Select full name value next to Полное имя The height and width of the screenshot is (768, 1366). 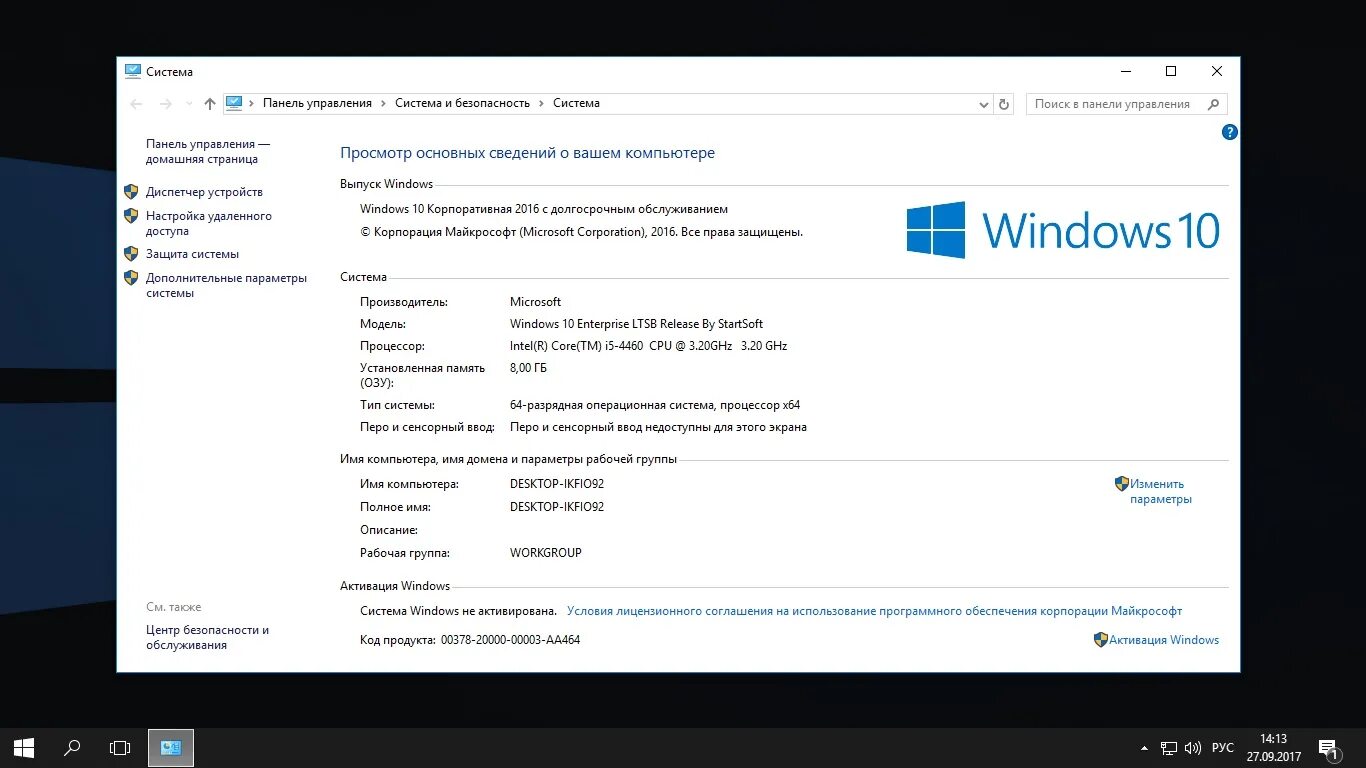tap(557, 507)
